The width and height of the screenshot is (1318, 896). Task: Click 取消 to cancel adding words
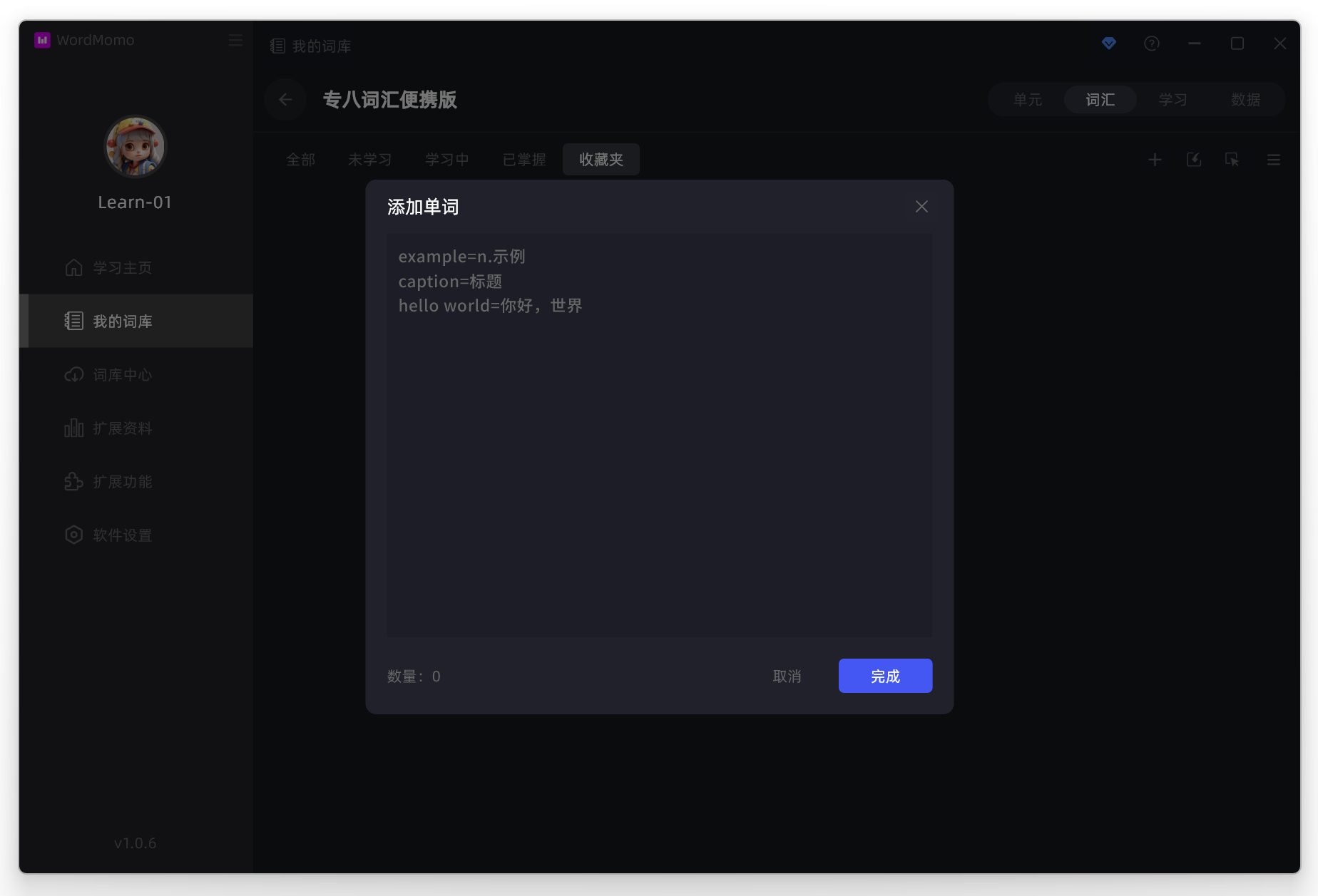click(787, 676)
